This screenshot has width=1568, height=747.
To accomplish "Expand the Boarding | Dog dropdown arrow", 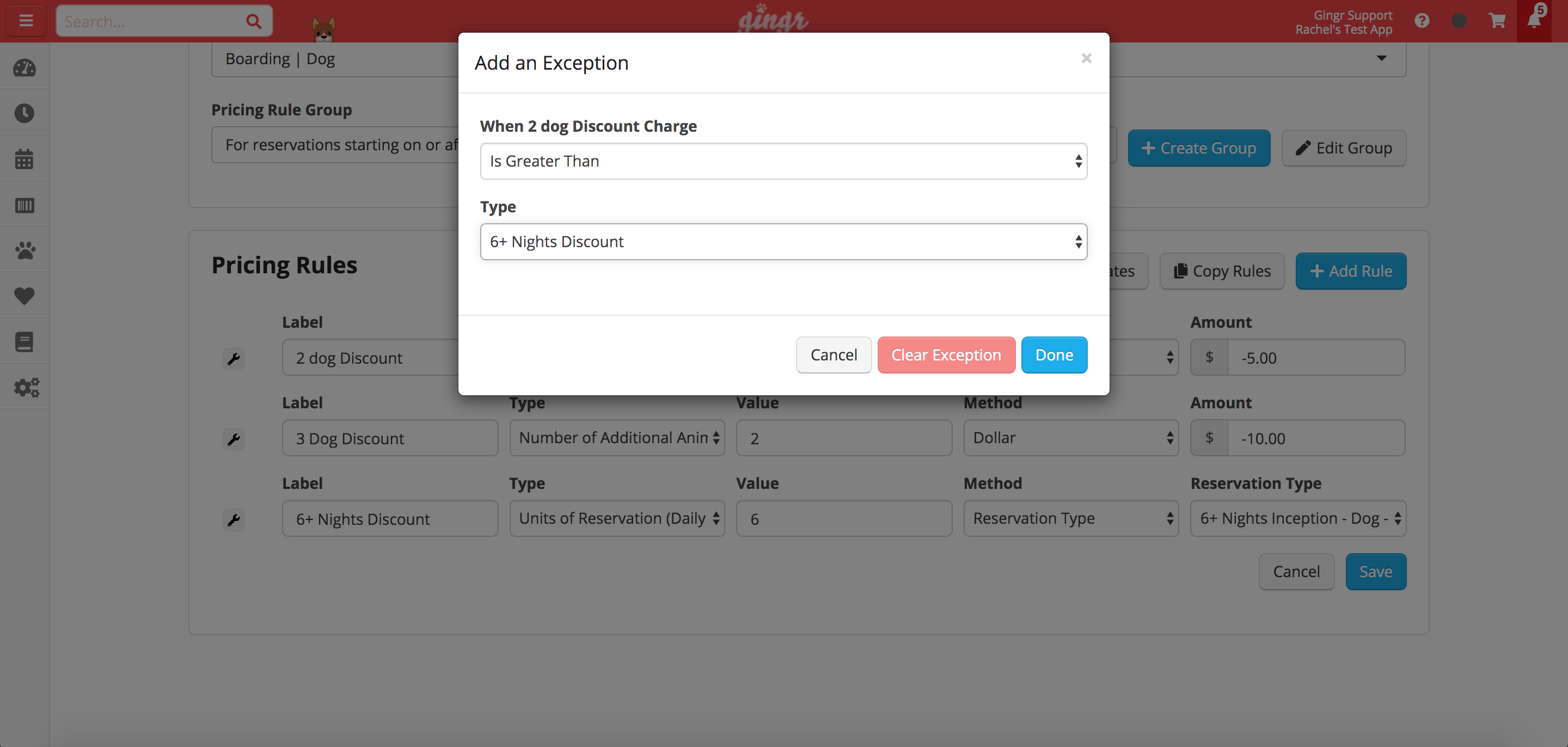I will pos(1381,58).
